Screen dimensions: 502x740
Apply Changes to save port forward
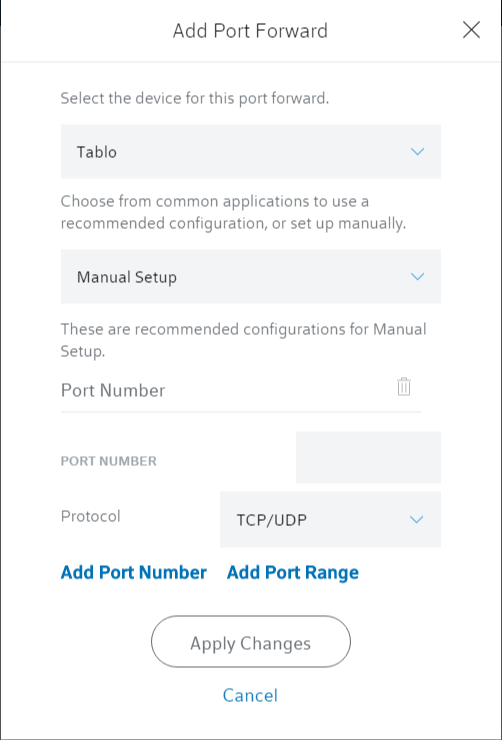click(251, 641)
